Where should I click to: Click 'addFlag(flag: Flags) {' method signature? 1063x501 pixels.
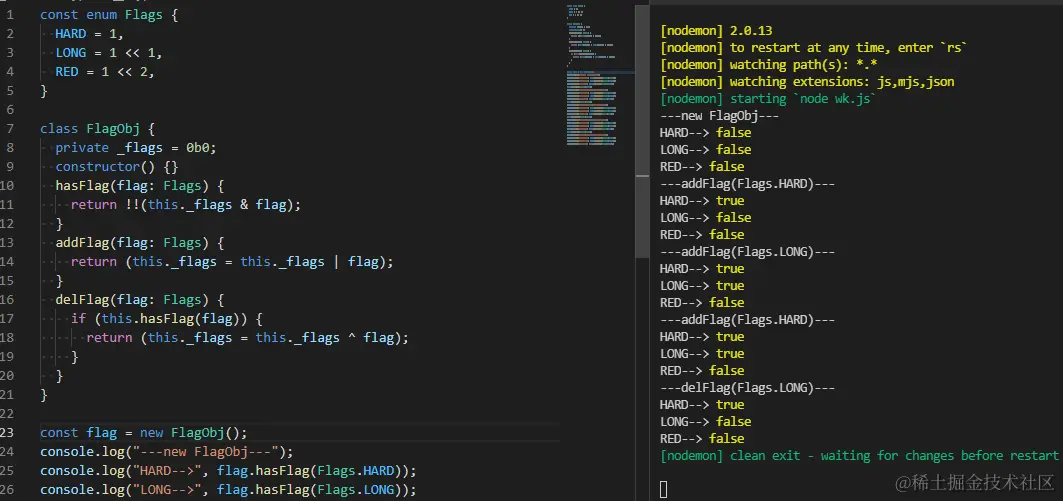[x=140, y=242]
